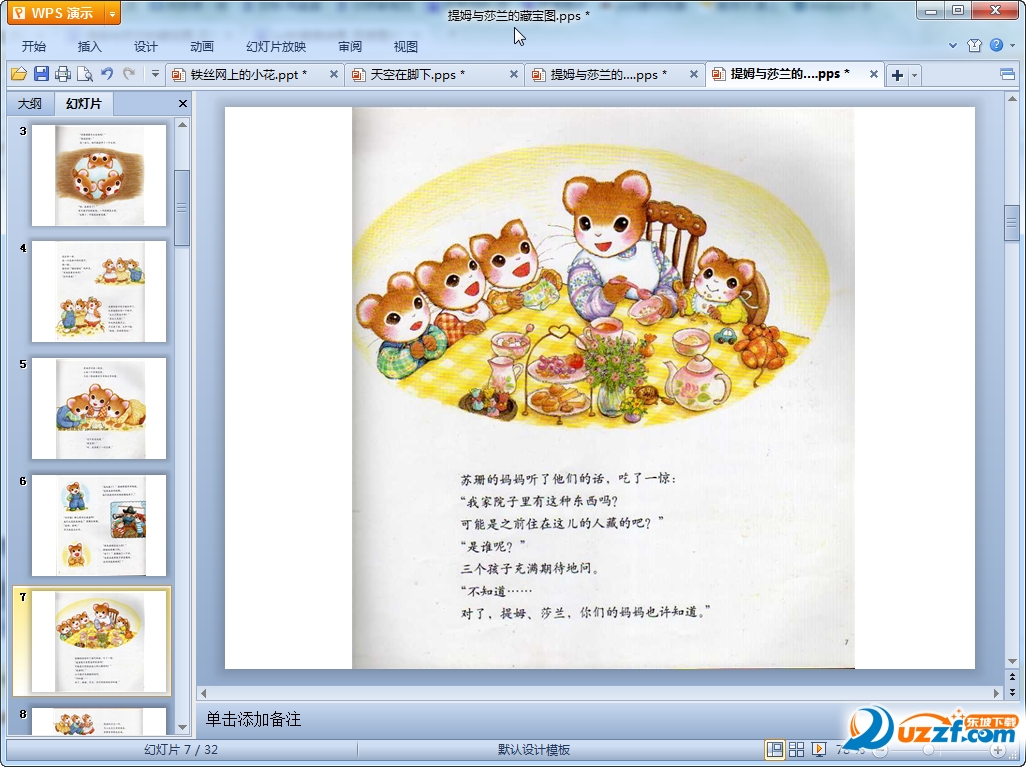
Task: Open the 插入 ribbon tab
Action: click(90, 46)
